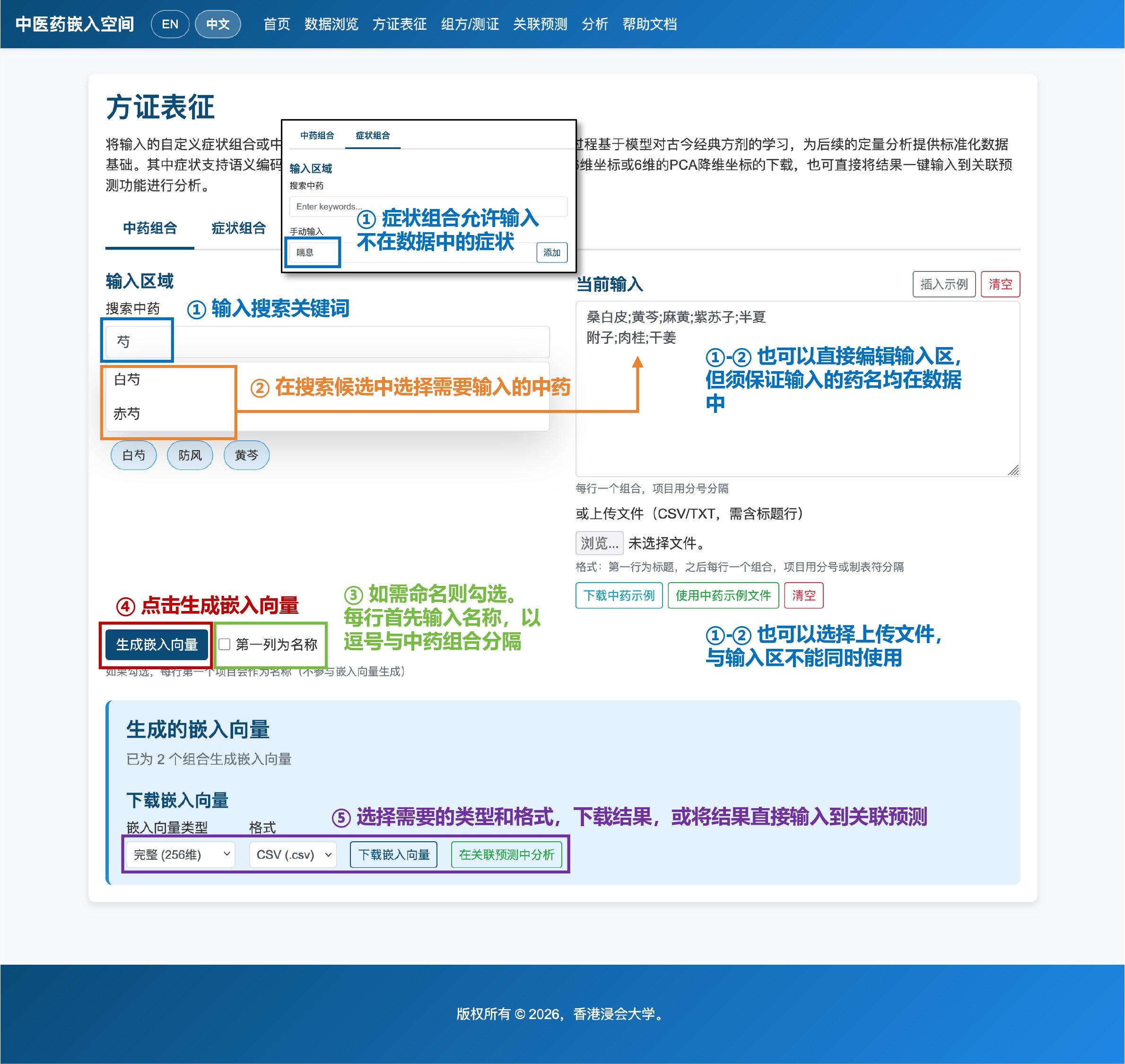Click the Enter keywords field in inset popup

pos(428,207)
